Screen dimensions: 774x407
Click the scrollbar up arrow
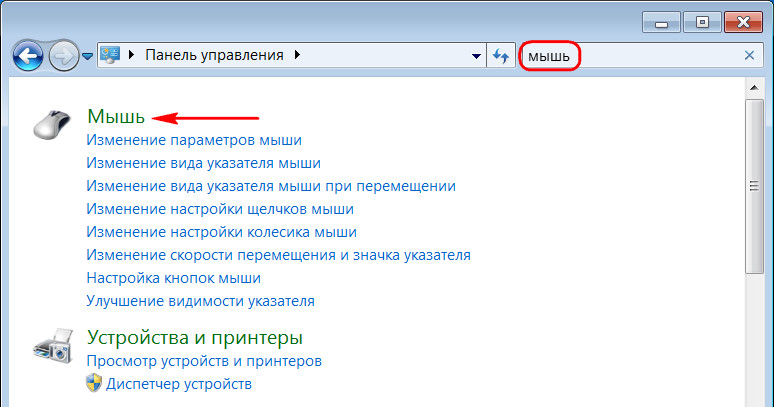click(754, 88)
